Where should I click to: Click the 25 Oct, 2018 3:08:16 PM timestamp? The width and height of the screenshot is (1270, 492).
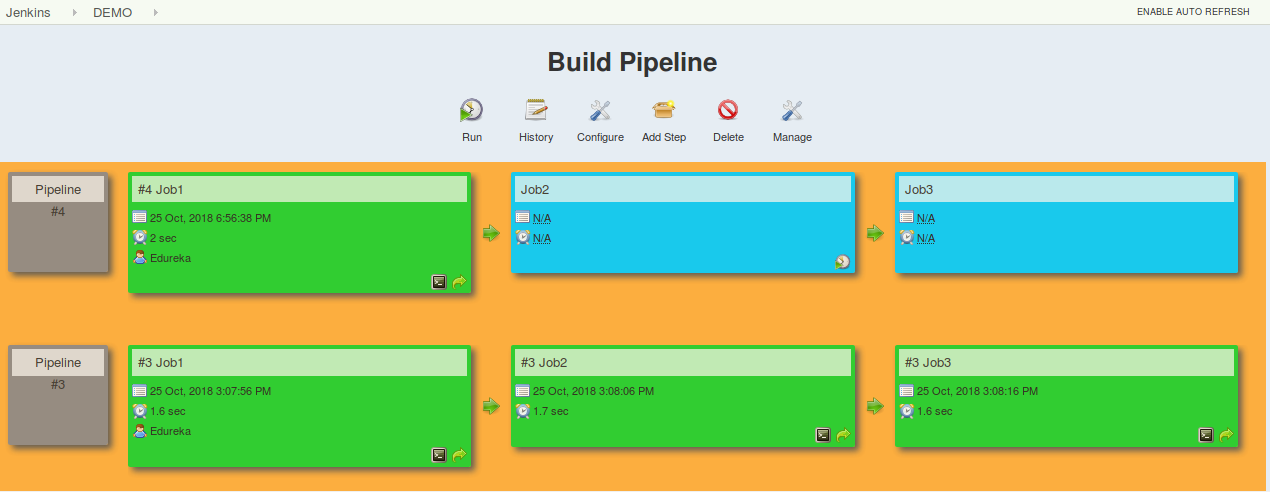978,391
